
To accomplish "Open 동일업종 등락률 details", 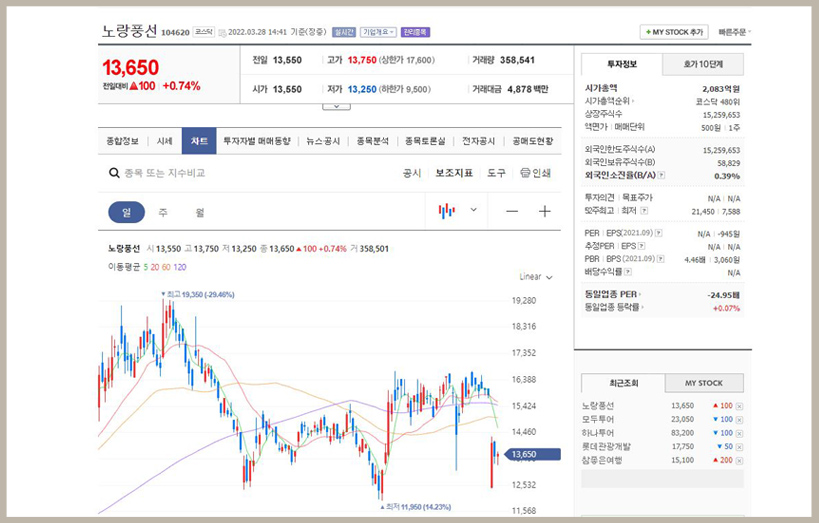I will point(614,307).
